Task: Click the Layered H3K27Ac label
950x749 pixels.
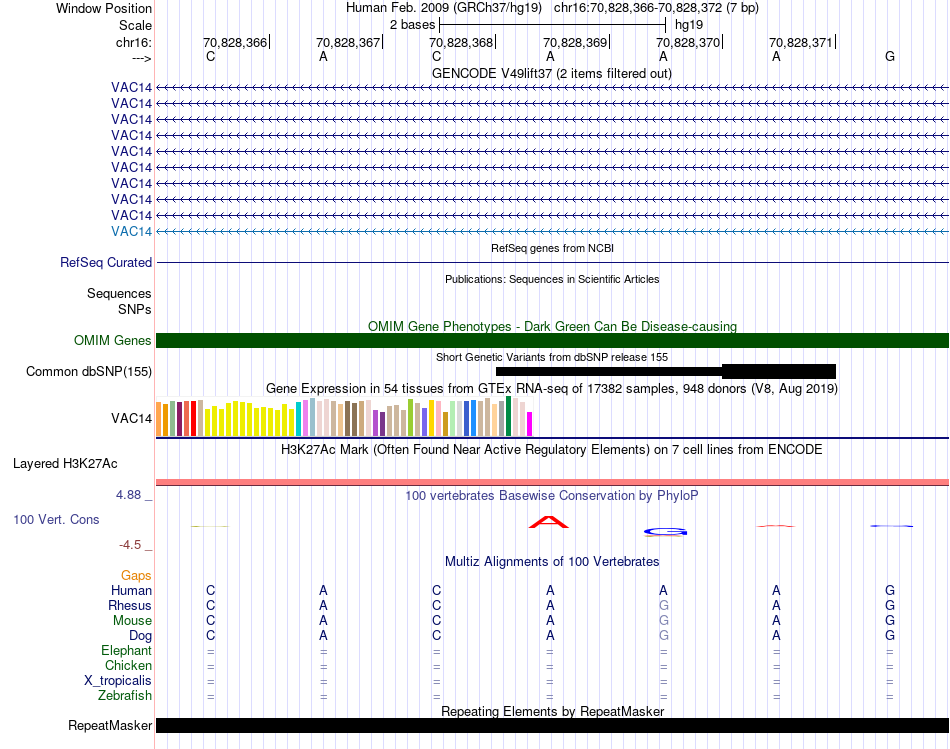Action: (x=65, y=464)
